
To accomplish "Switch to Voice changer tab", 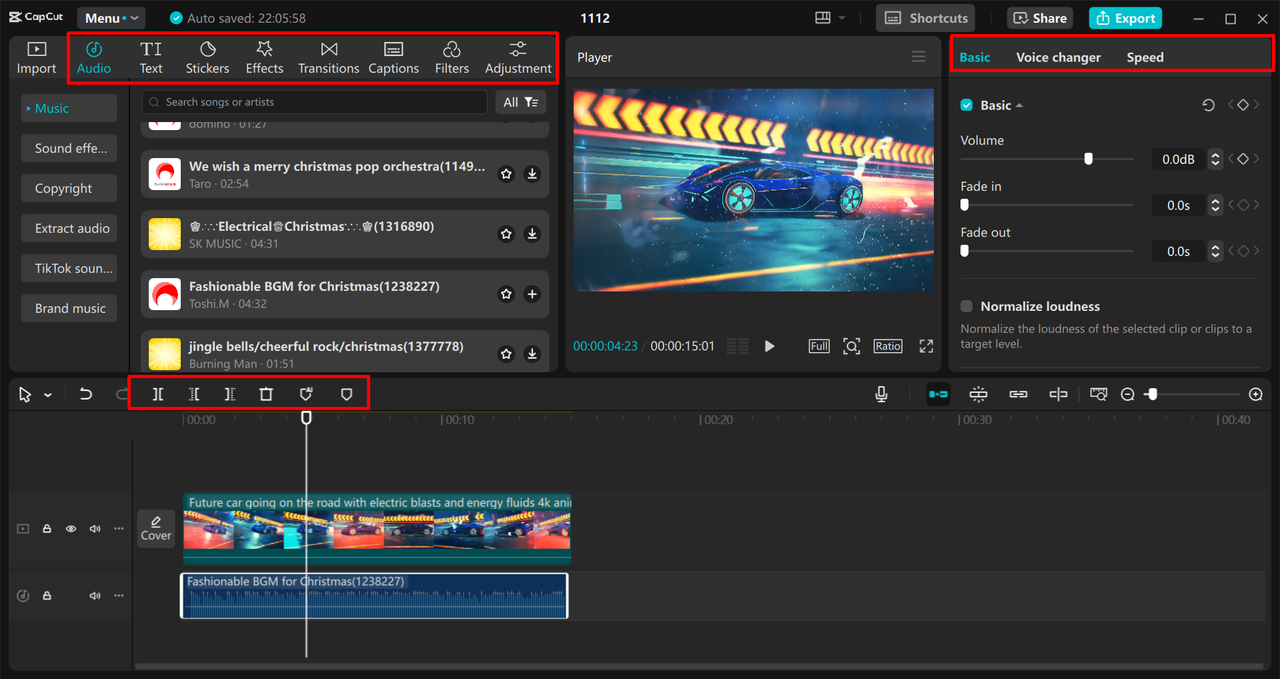I will 1058,57.
